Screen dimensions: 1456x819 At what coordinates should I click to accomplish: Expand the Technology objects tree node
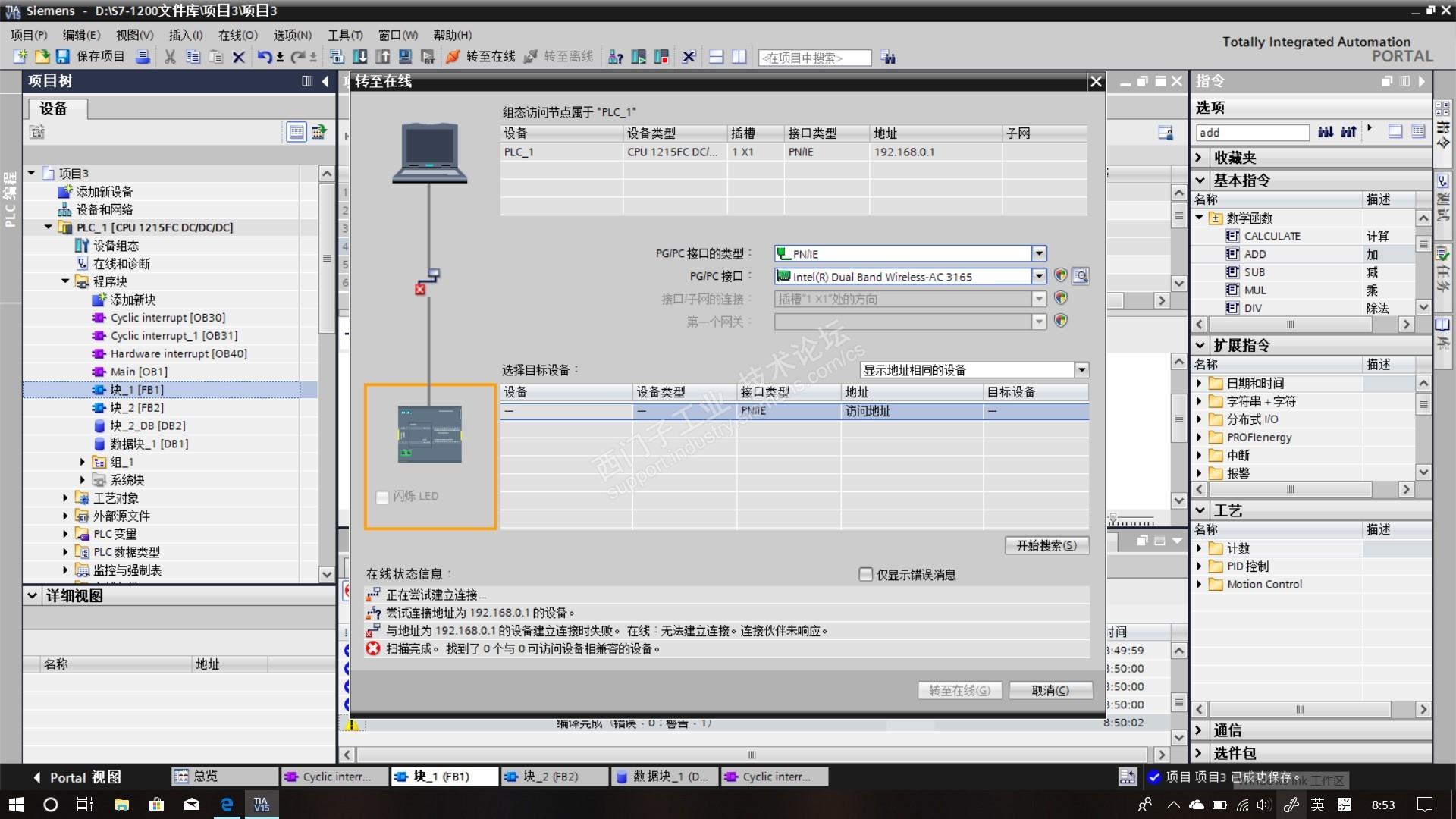click(x=65, y=498)
